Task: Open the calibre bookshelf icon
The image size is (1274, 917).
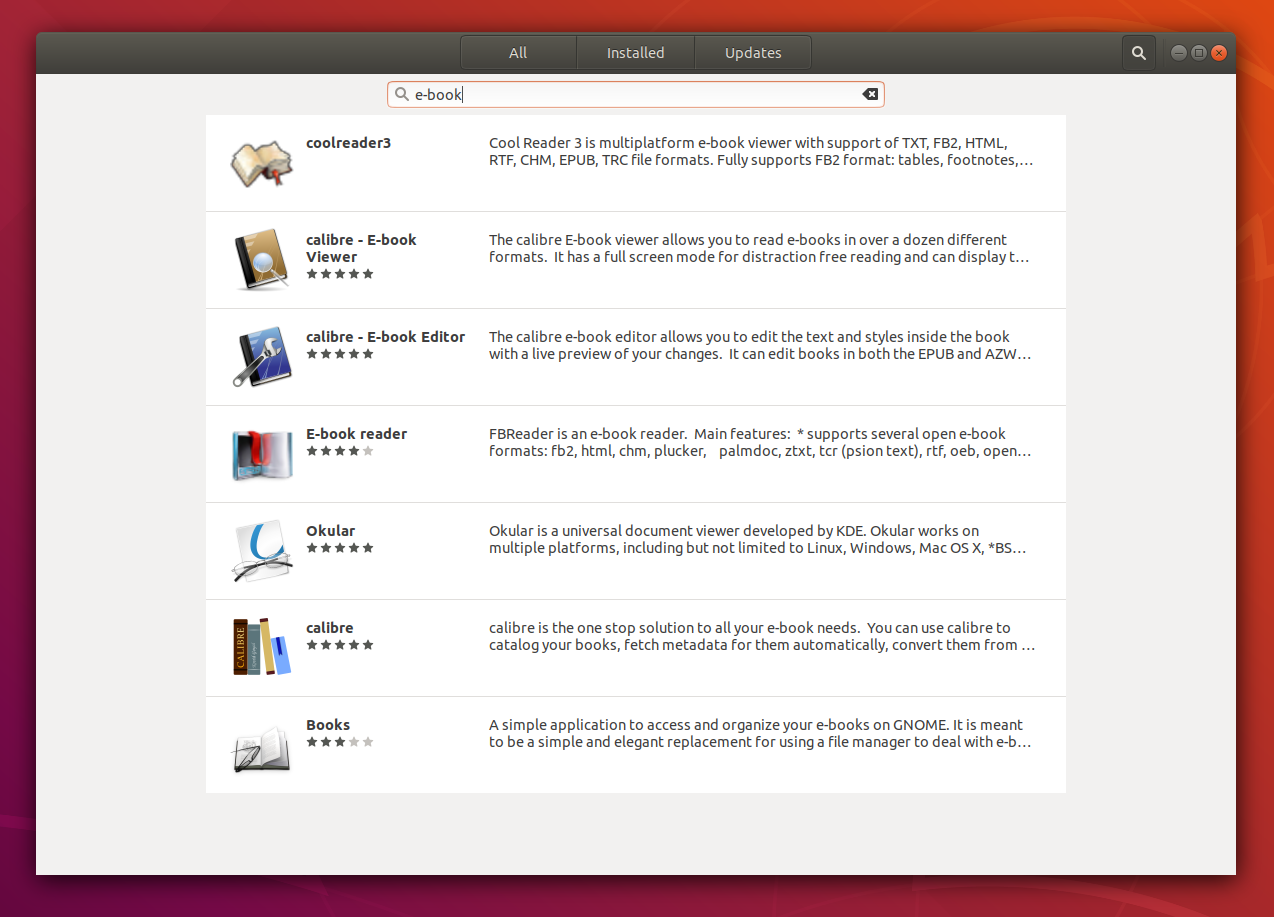Action: (261, 647)
